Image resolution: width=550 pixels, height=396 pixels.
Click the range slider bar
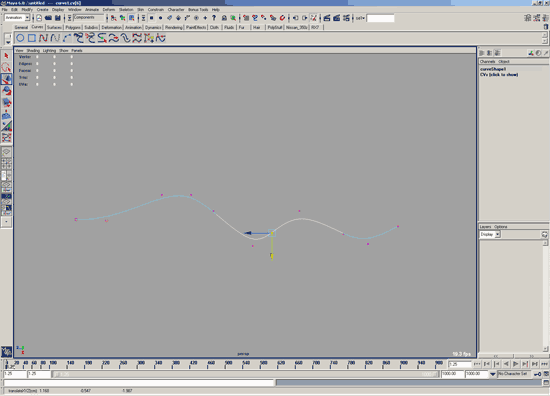[x=246, y=374]
